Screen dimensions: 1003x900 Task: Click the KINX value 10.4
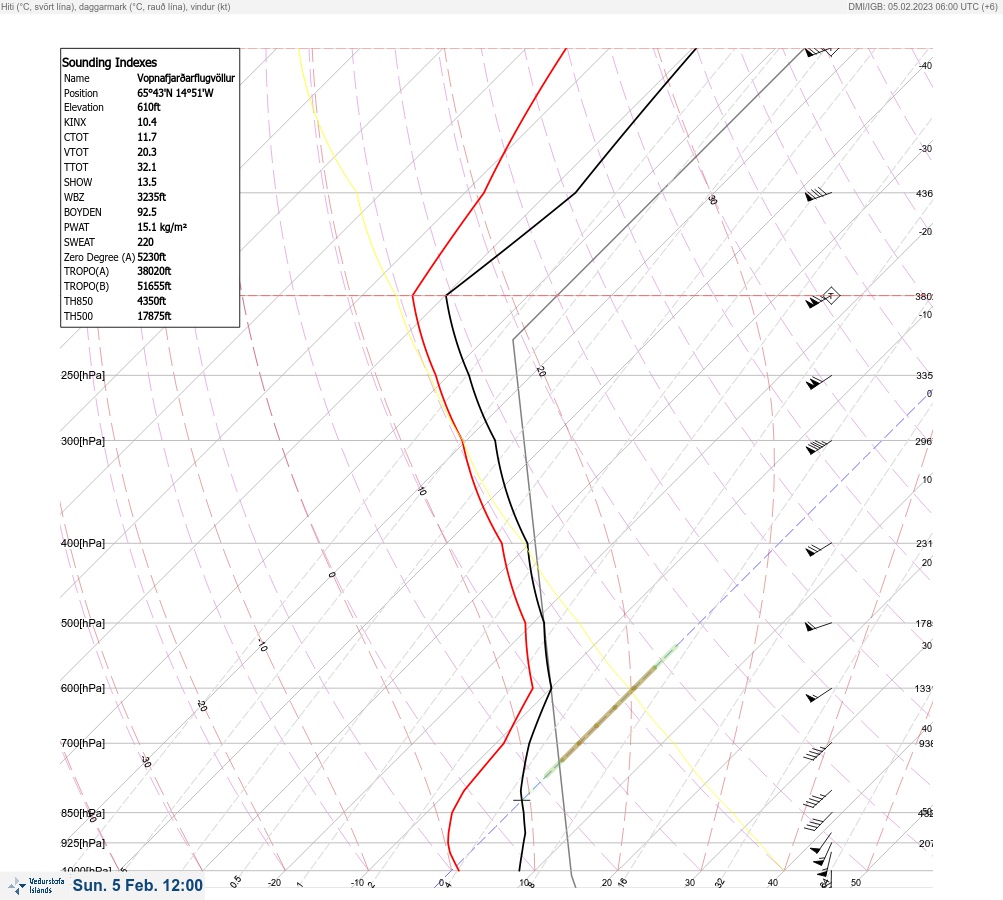(x=147, y=122)
